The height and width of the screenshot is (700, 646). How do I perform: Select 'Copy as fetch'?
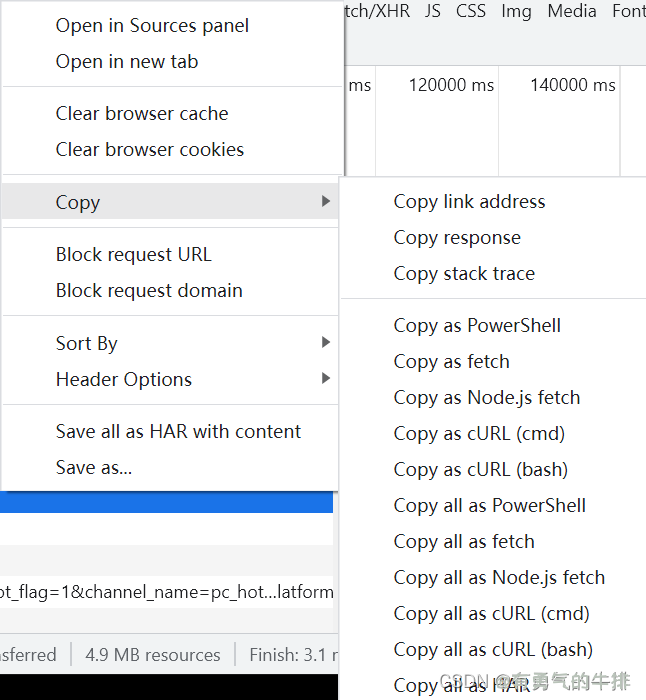click(451, 362)
